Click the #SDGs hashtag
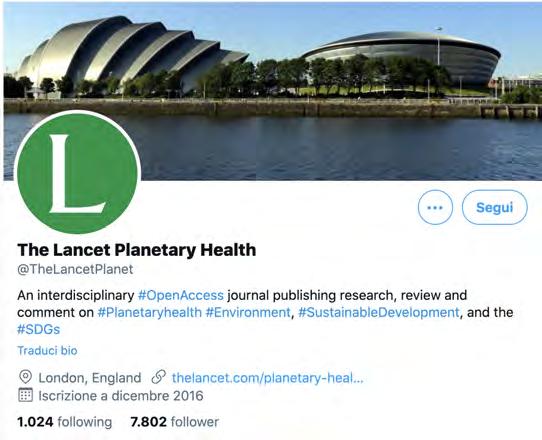 [38, 329]
